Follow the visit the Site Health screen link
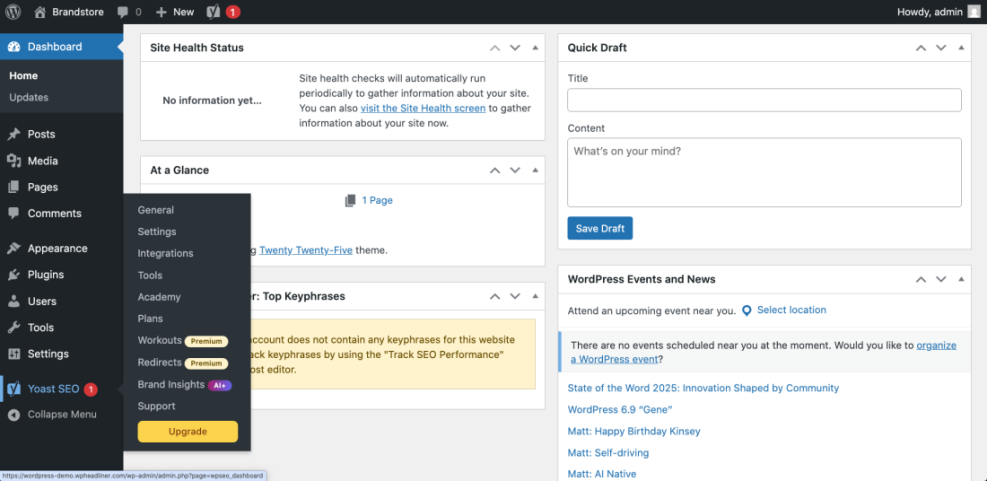This screenshot has width=987, height=481. point(423,108)
